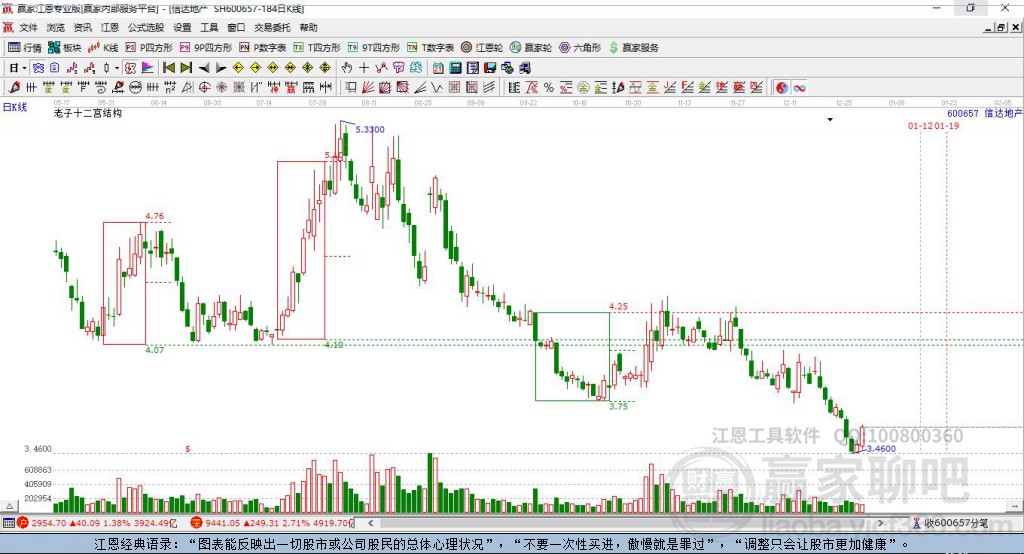Open the 9P四方形 tool
This screenshot has height=554, width=1024.
click(x=206, y=48)
